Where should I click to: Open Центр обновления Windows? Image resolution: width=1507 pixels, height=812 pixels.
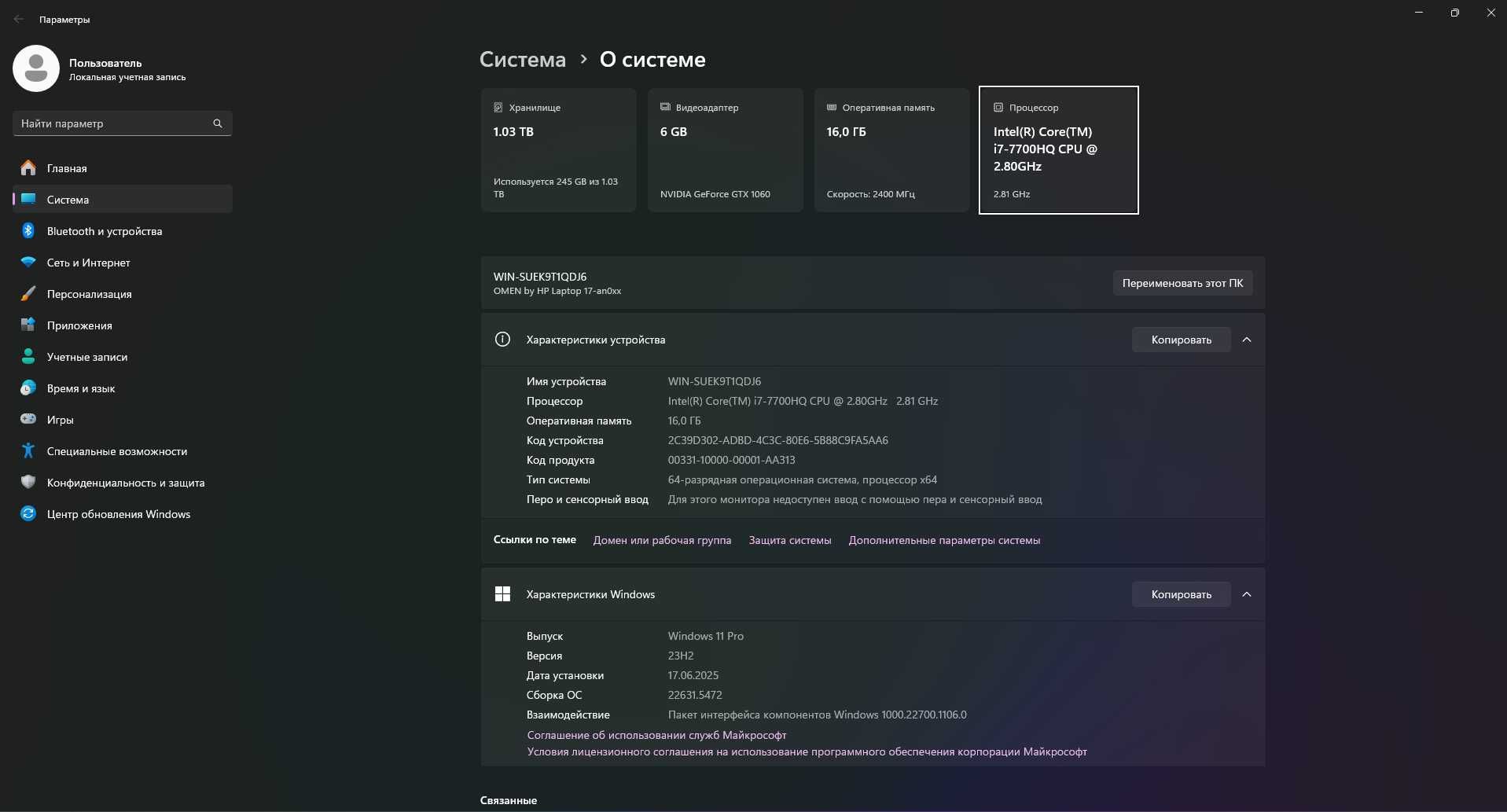pyautogui.click(x=123, y=513)
